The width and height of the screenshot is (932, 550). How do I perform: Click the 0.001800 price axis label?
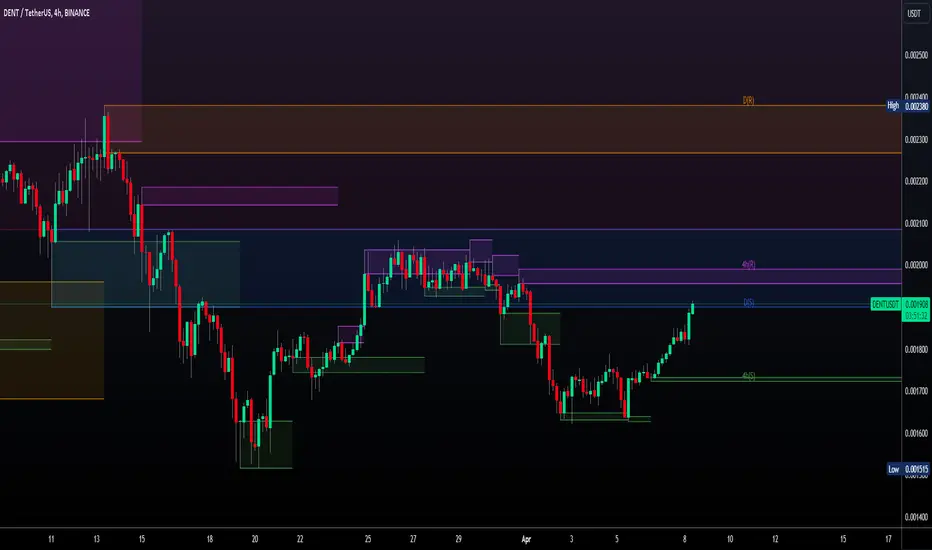coord(916,350)
